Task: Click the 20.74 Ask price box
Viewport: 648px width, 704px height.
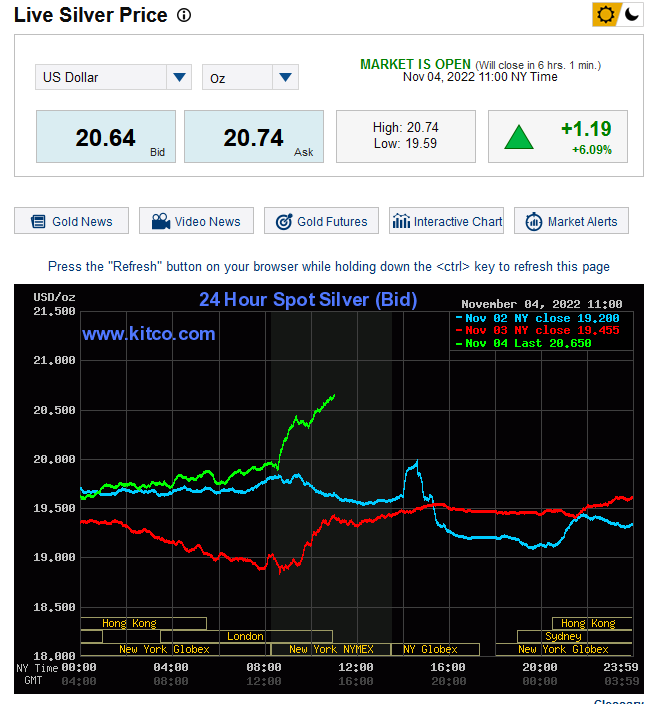Action: coord(254,136)
